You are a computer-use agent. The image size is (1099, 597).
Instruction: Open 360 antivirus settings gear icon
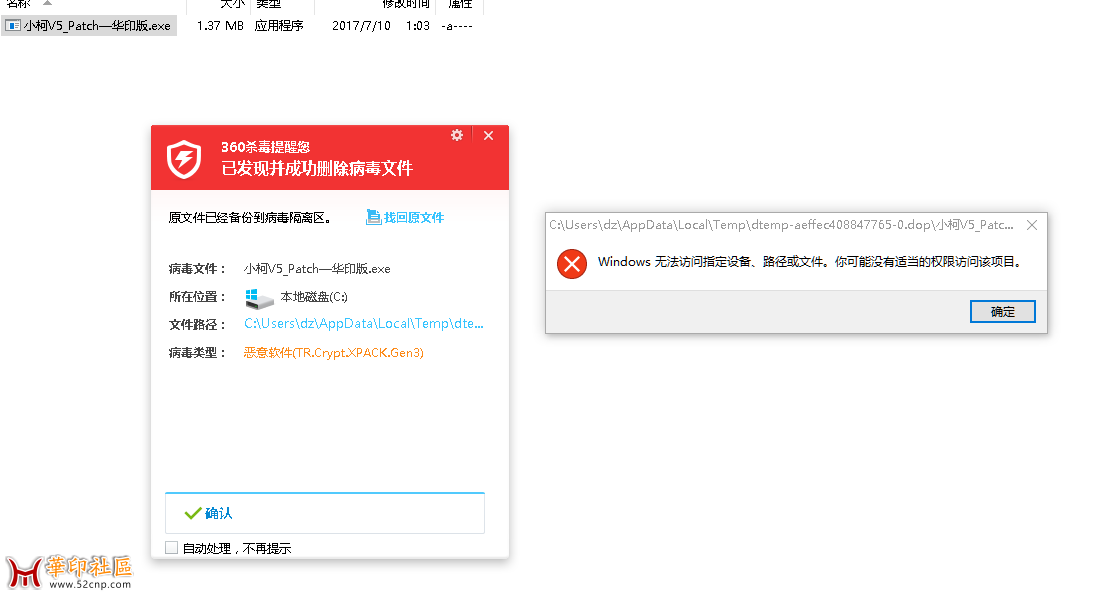point(457,135)
